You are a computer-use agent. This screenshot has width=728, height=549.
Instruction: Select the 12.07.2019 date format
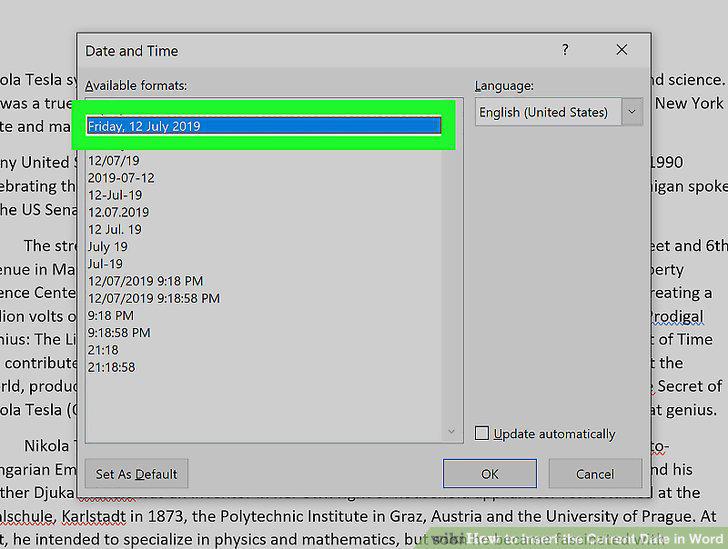pos(118,212)
